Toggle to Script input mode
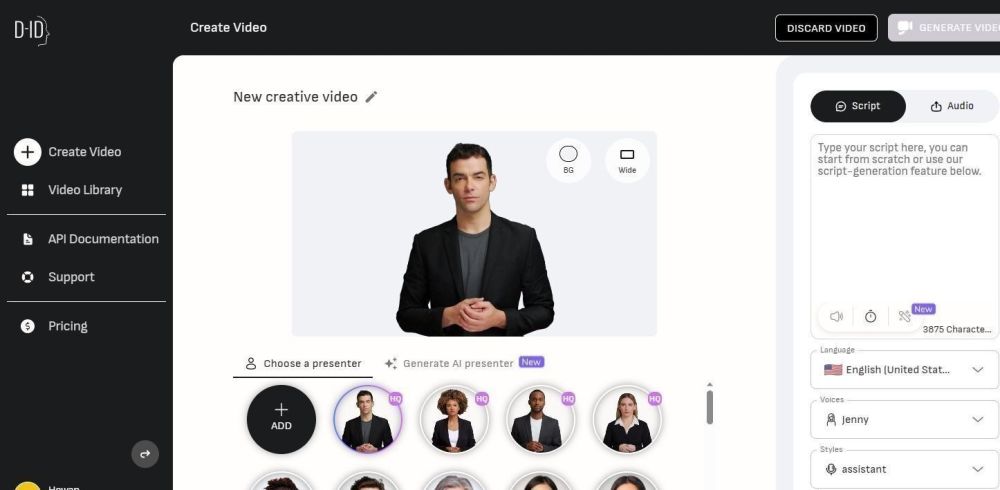The height and width of the screenshot is (490, 1000). coord(858,106)
